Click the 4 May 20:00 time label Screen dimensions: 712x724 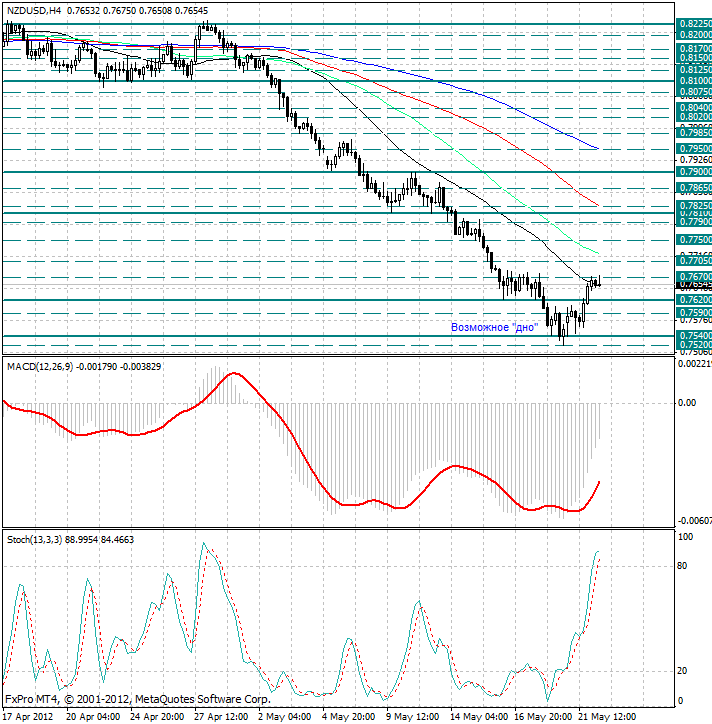click(349, 717)
